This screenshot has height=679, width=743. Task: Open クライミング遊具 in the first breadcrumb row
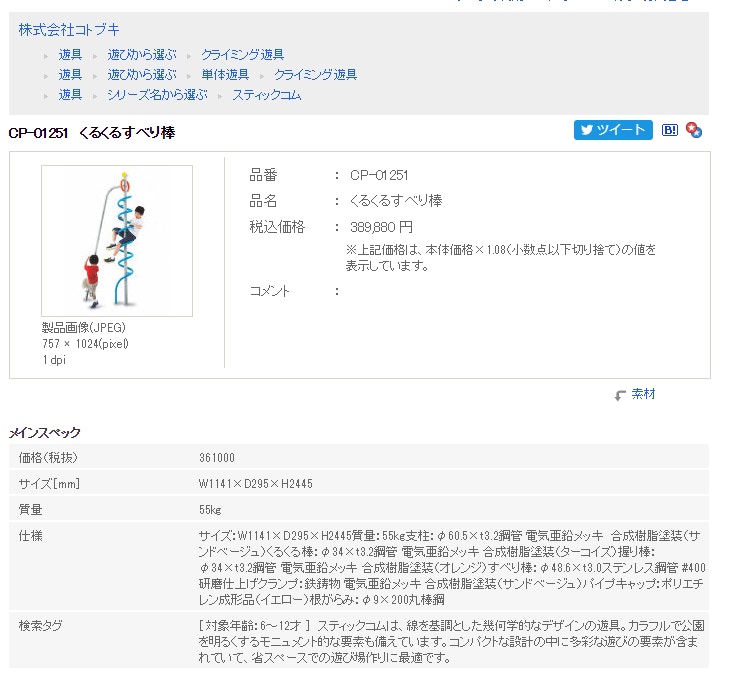pos(243,55)
